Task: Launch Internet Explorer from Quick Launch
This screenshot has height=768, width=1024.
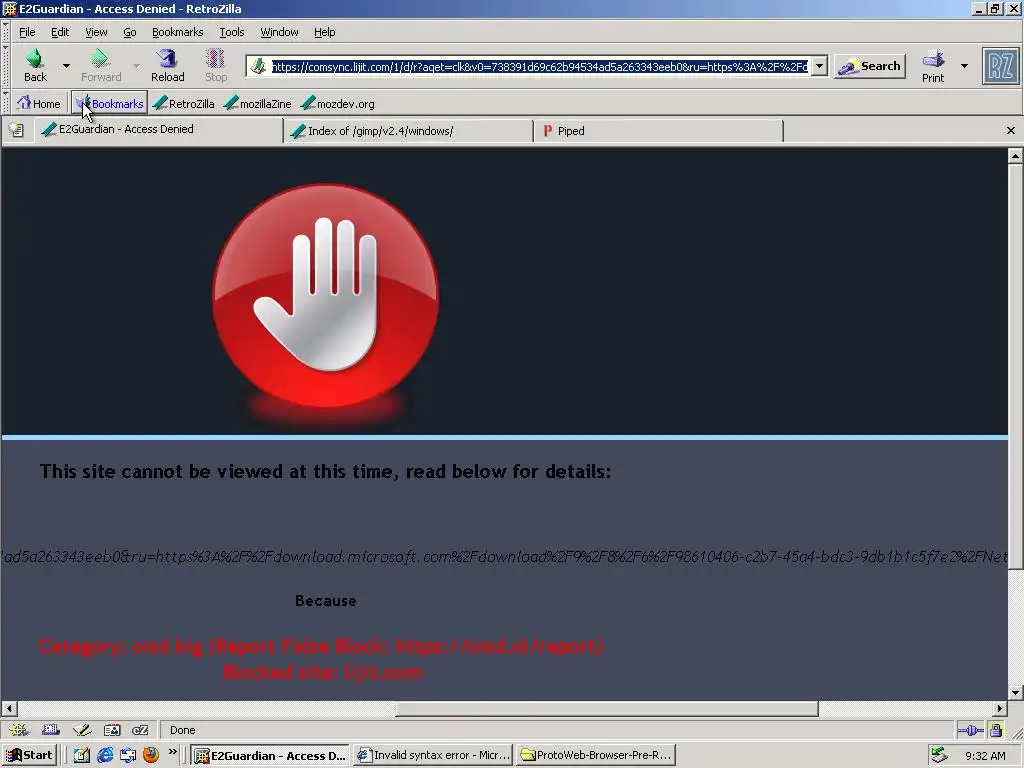Action: [105, 755]
